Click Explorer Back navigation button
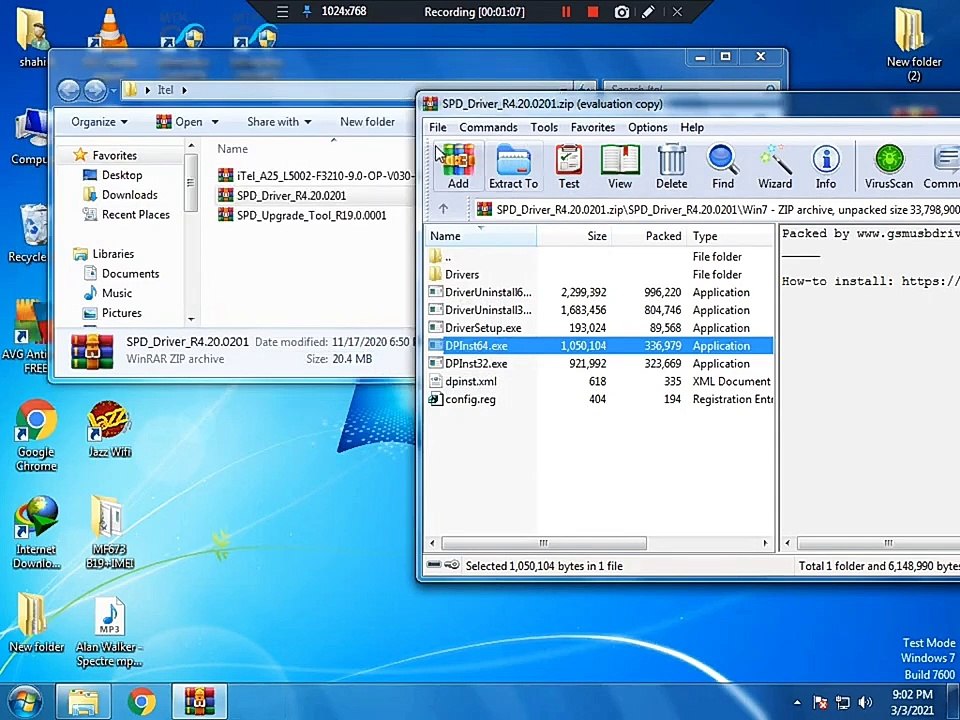Screen dimensions: 960x720 (69, 91)
